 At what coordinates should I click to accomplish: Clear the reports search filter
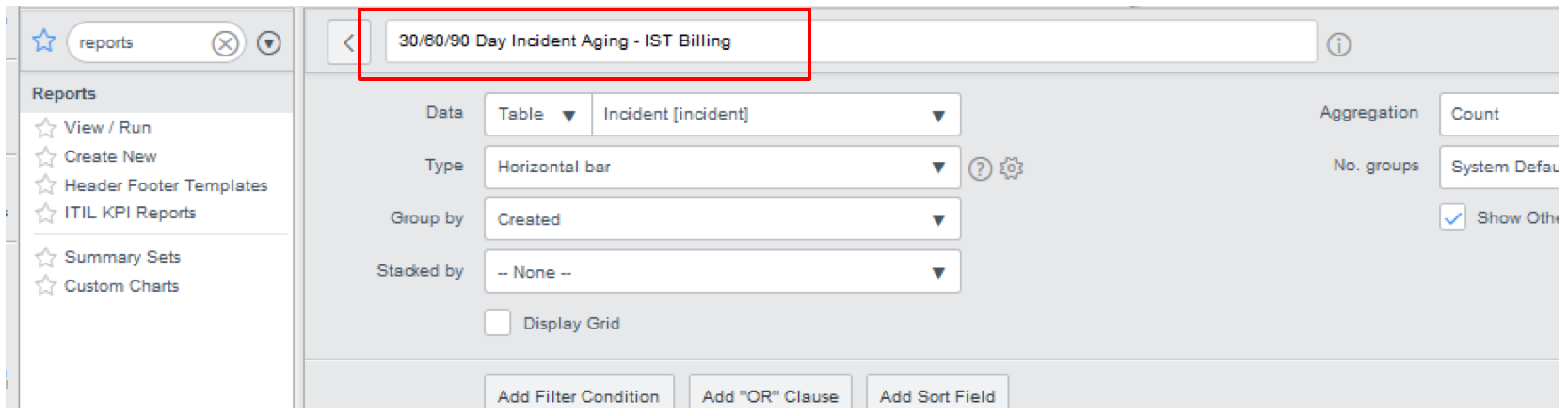pyautogui.click(x=225, y=43)
